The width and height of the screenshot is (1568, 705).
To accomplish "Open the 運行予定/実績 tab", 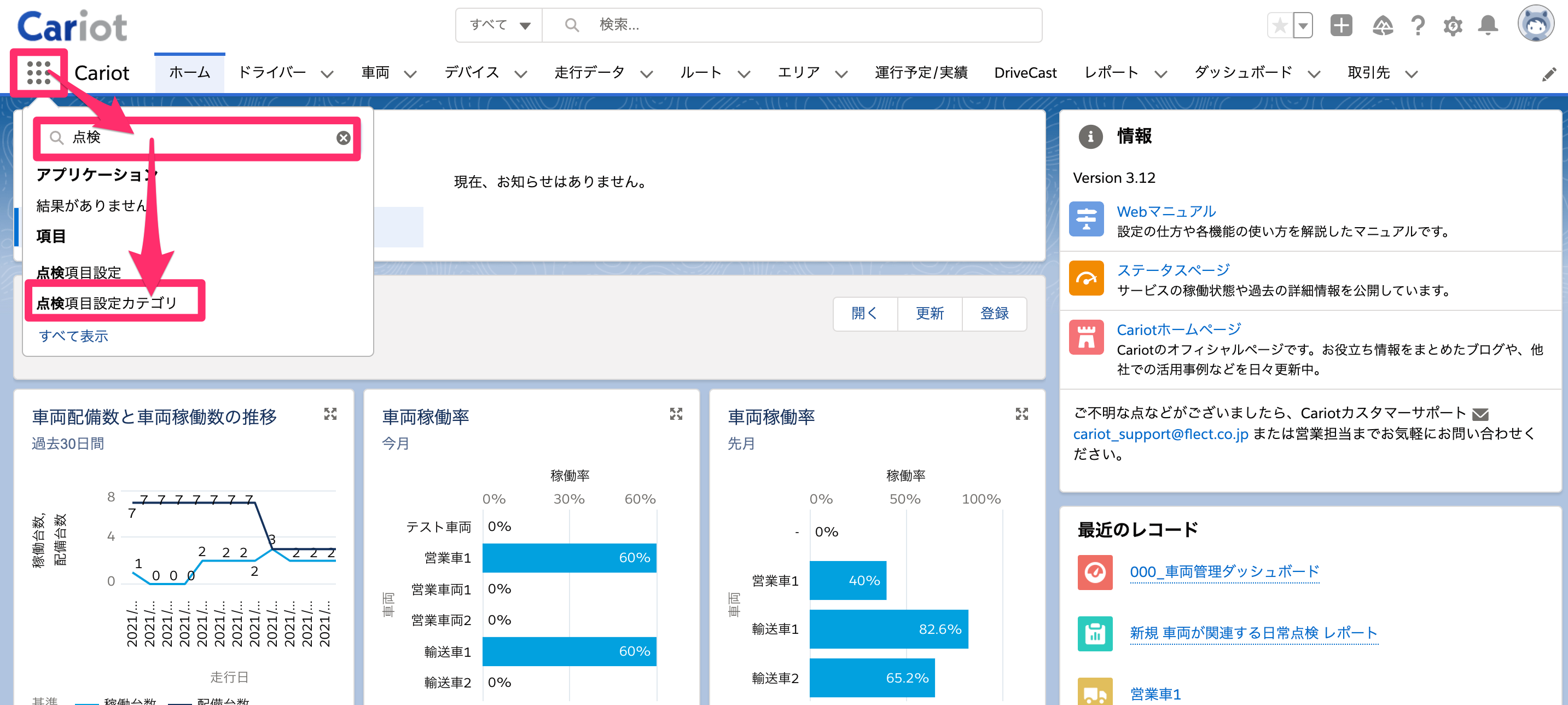I will [921, 73].
